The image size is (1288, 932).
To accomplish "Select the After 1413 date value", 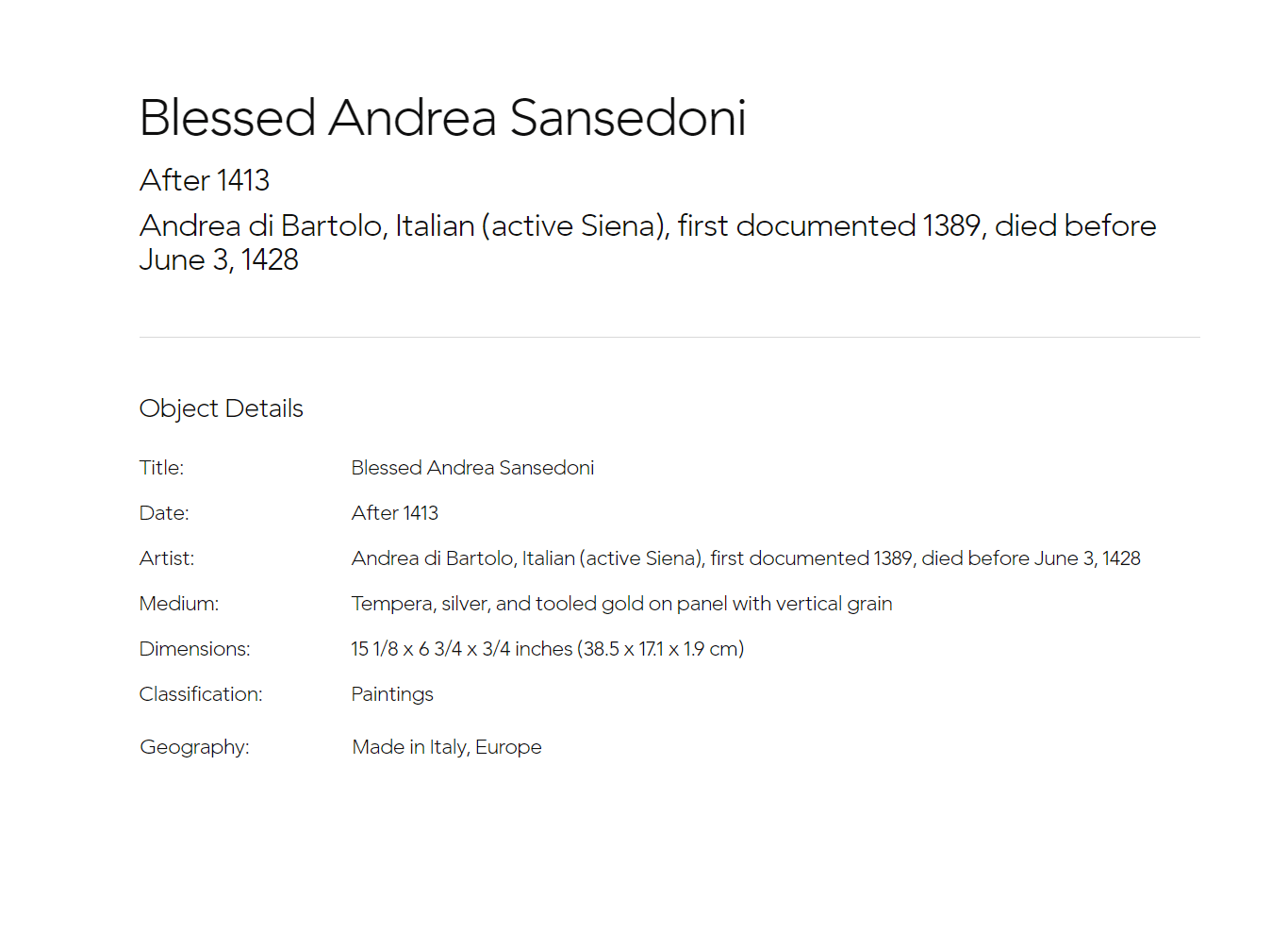I will pos(395,513).
